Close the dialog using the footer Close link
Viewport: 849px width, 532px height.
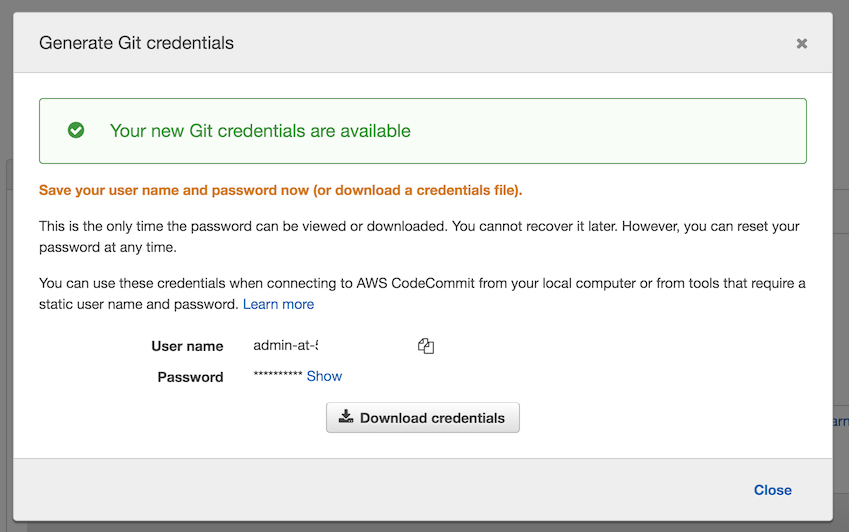point(773,490)
